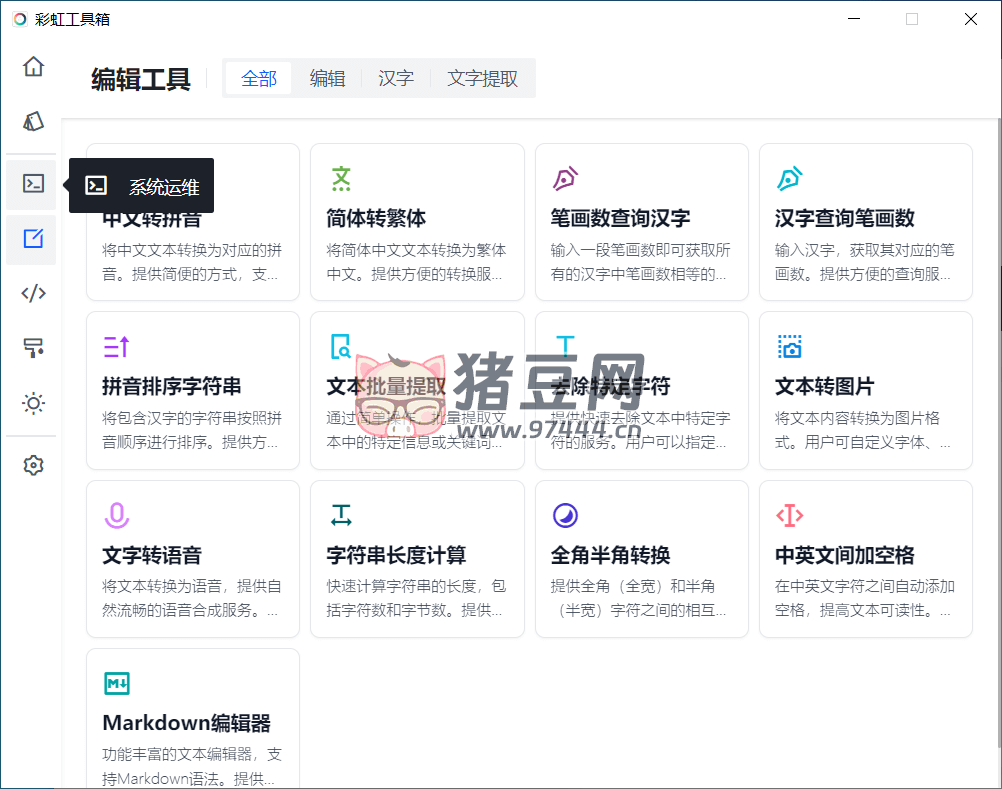
Task: Click the System Operations terminal sidebar icon
Action: 33,184
